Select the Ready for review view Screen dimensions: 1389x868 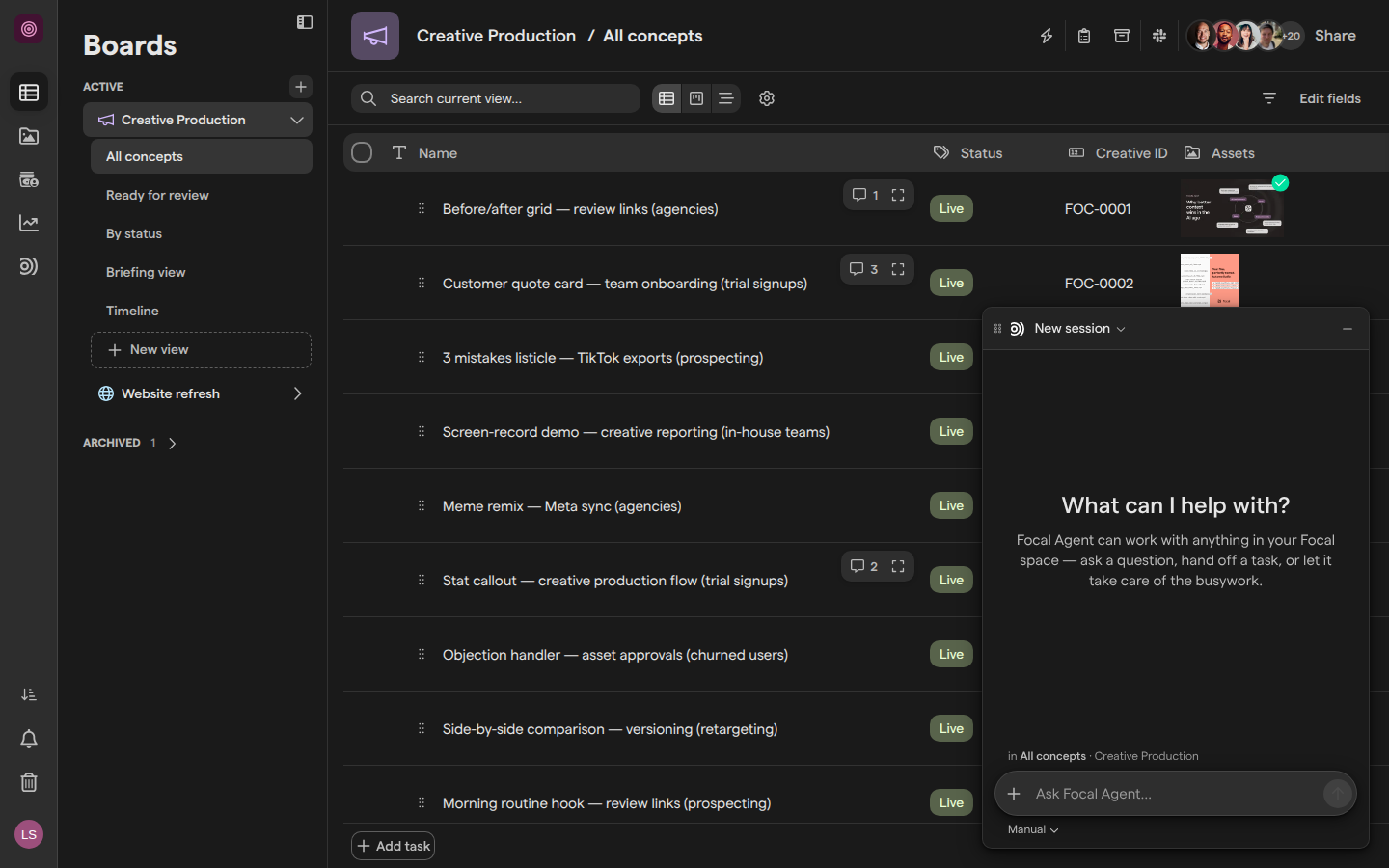[201, 195]
